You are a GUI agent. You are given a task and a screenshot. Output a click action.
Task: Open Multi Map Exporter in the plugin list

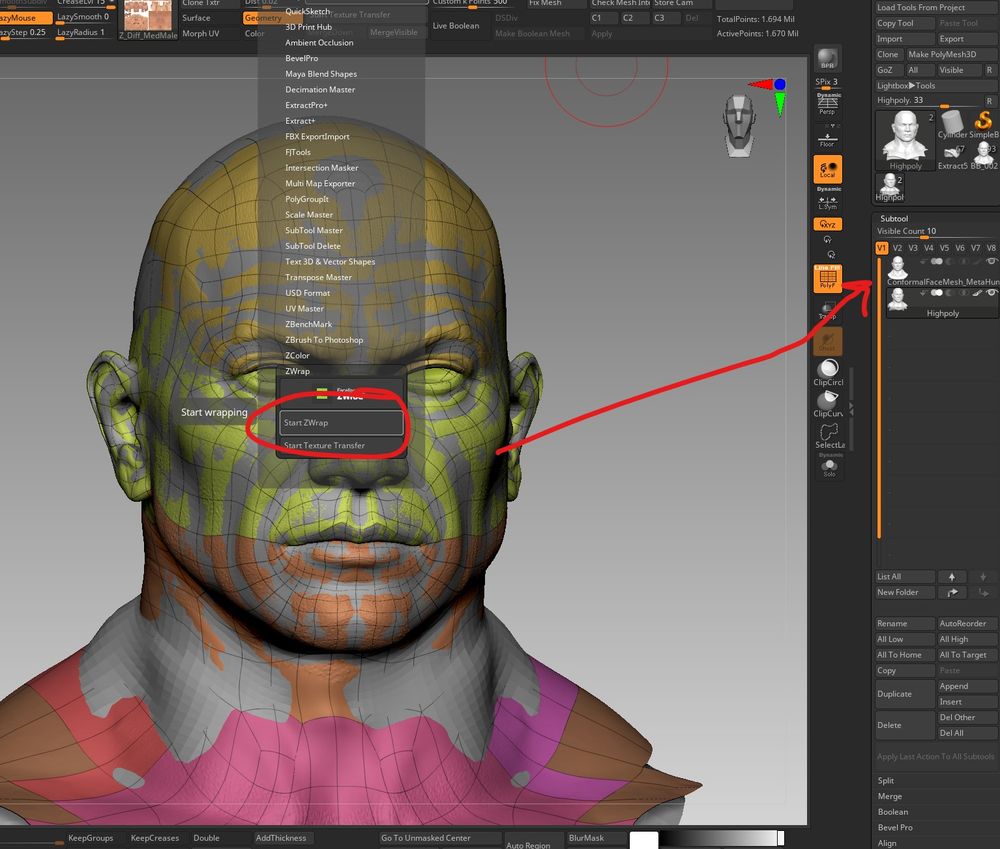(x=320, y=184)
